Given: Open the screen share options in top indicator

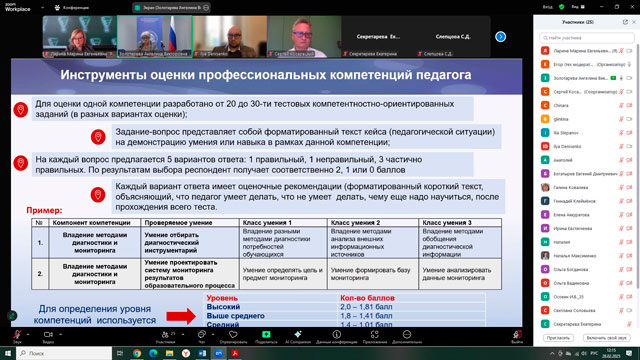Looking at the screenshot, I should click(206, 7).
